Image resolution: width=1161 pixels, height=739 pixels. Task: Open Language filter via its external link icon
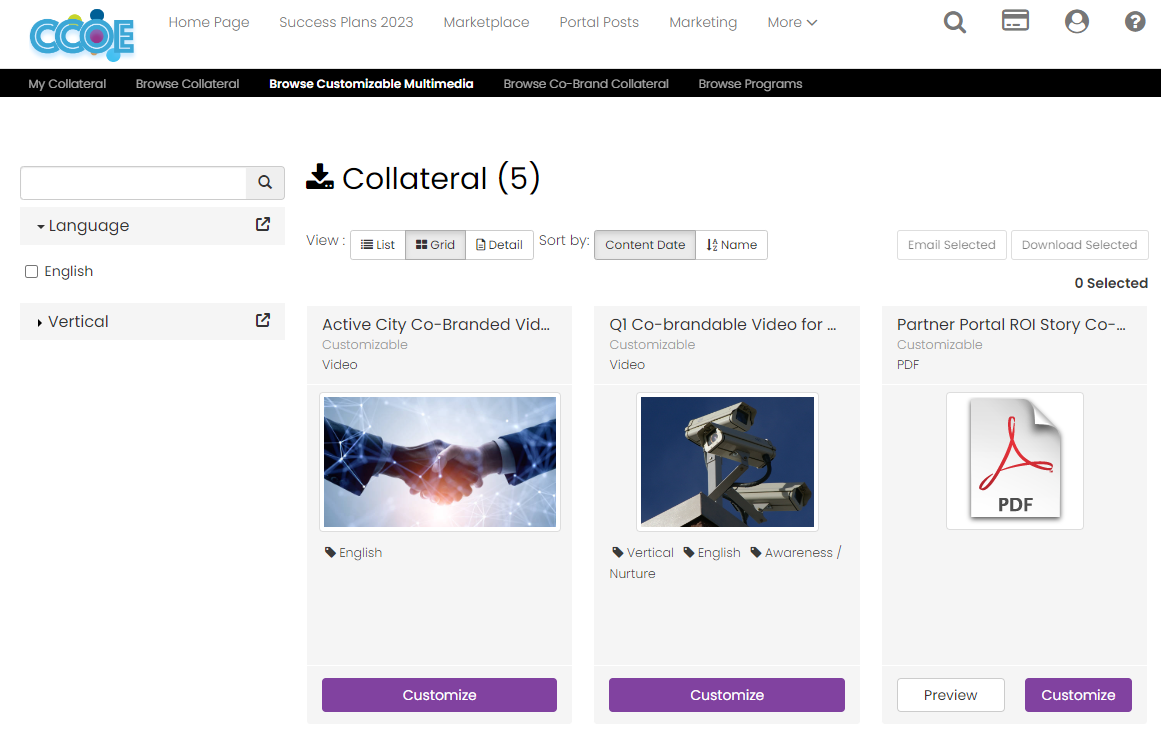tap(262, 225)
